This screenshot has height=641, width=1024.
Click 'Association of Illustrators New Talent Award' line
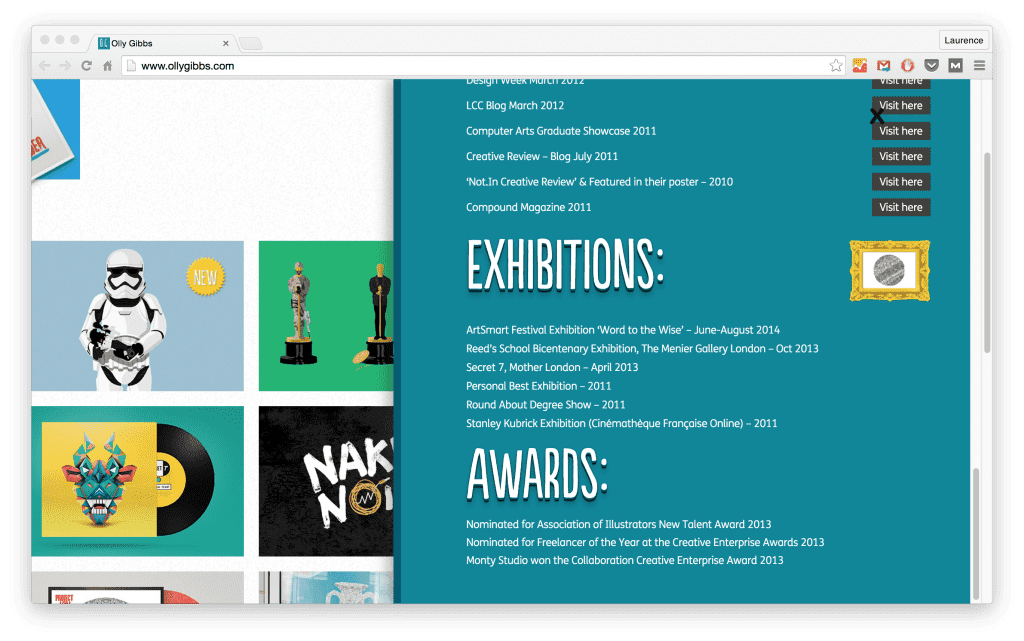(618, 524)
